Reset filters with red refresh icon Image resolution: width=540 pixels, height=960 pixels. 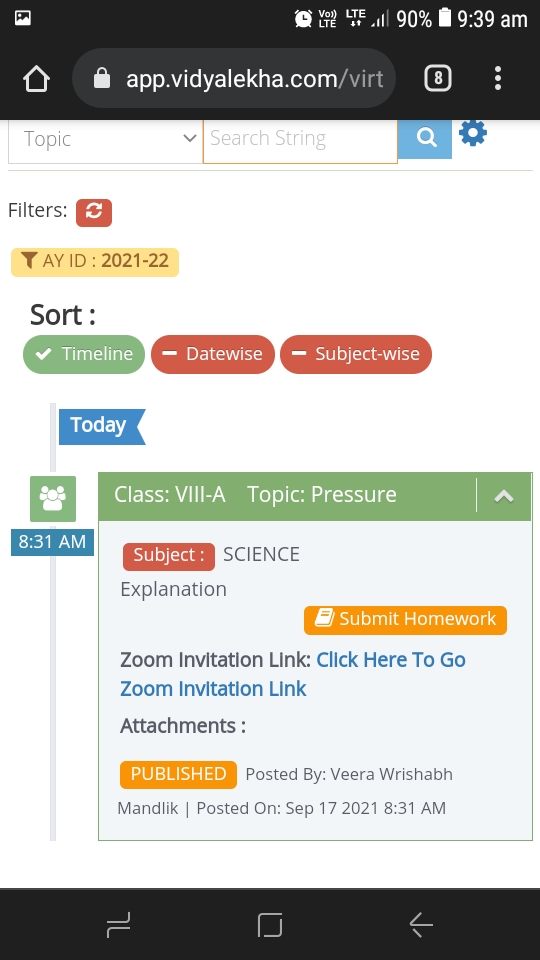(94, 212)
